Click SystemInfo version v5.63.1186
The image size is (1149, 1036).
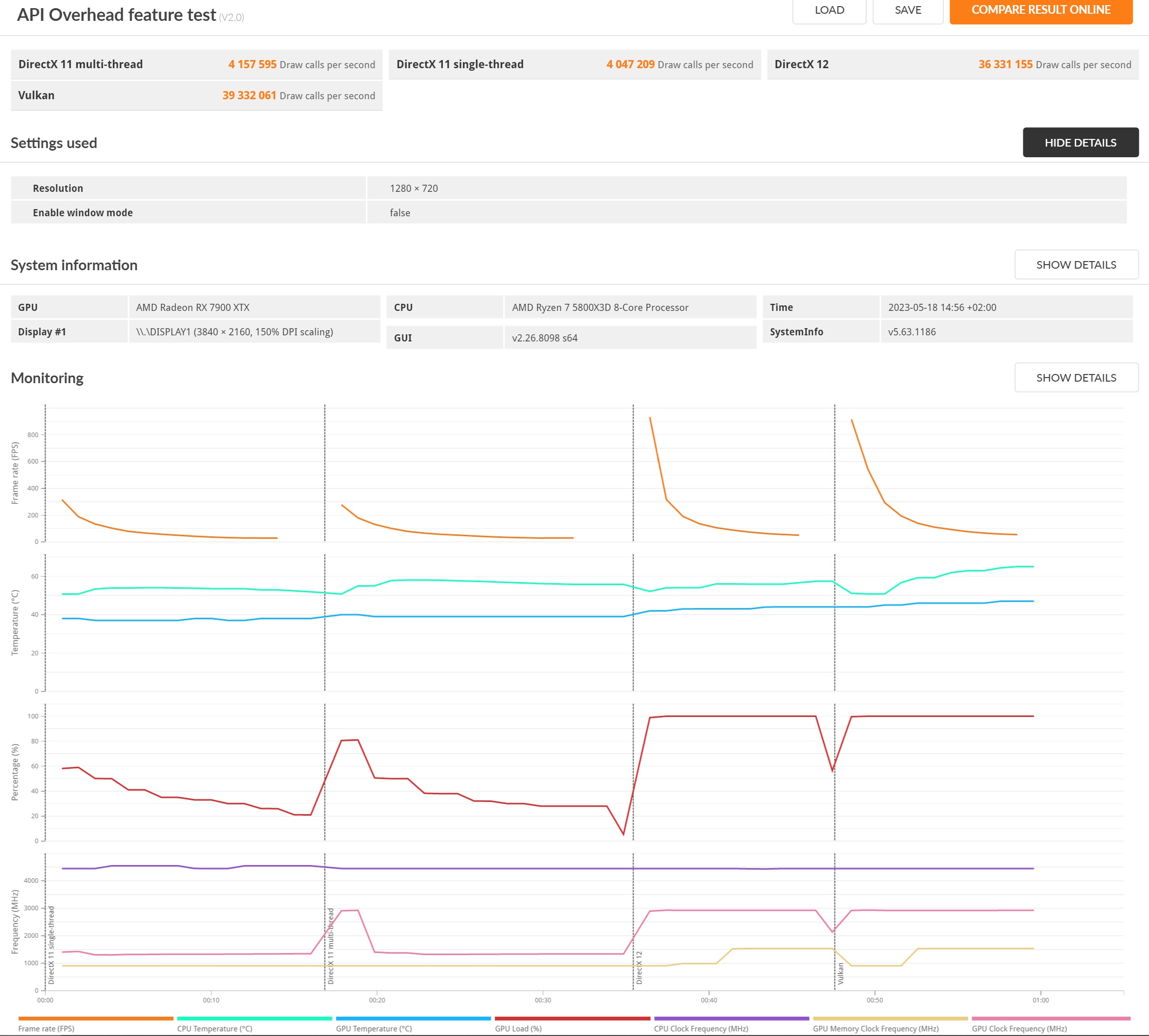[x=912, y=332]
